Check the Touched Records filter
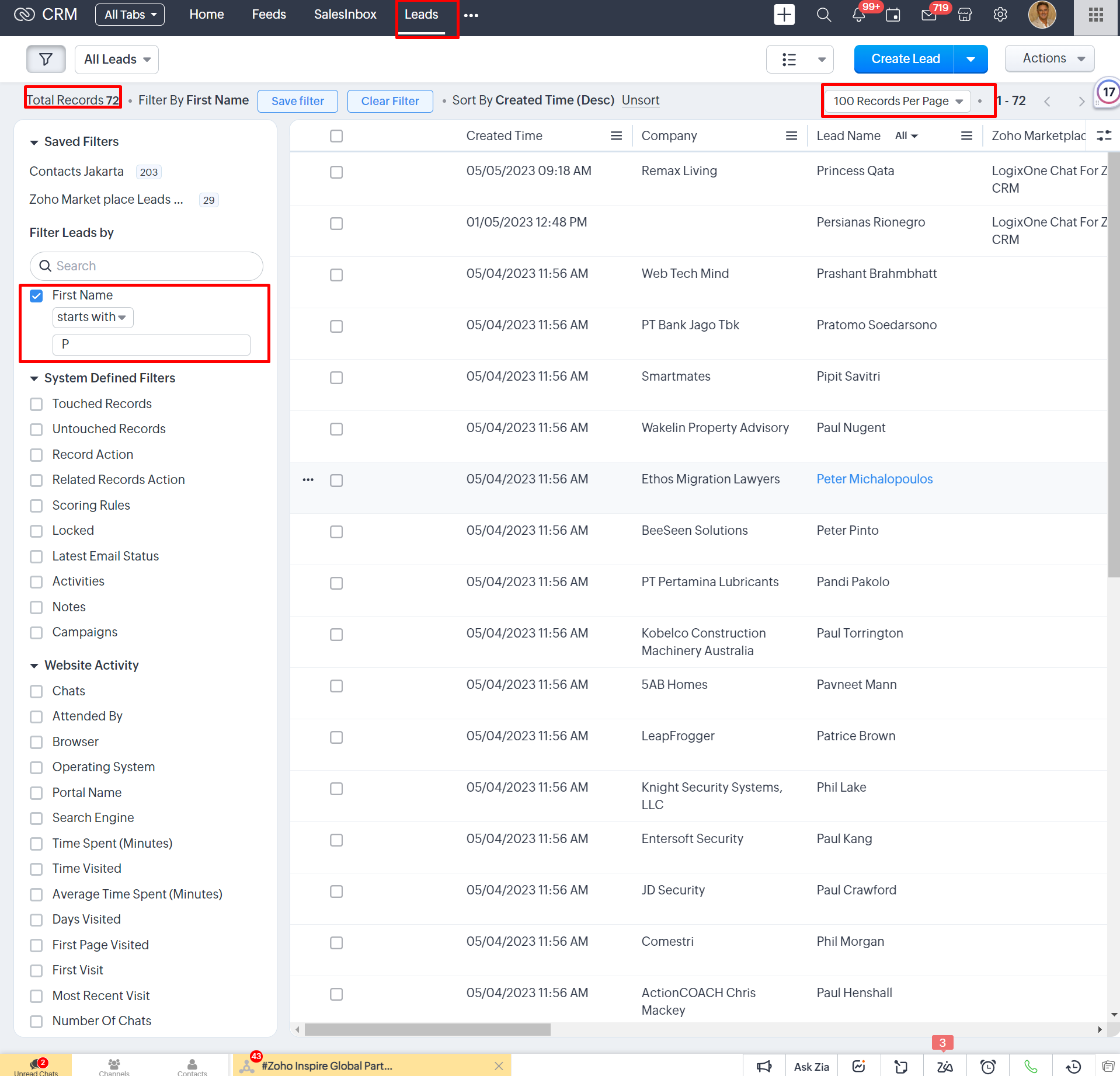 pyautogui.click(x=36, y=404)
